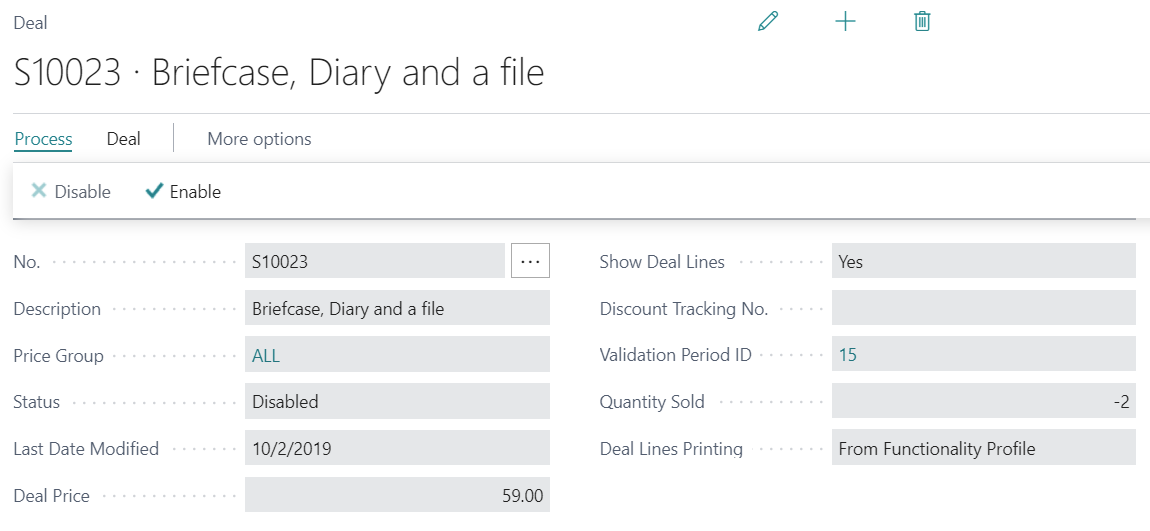Click the Description field
1150x531 pixels.
click(396, 309)
